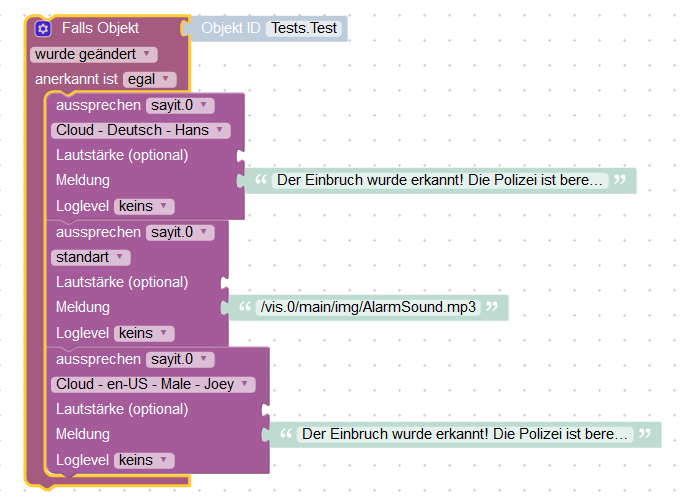Open the Loglevel keins dropdown below the AlarmSound message
The height and width of the screenshot is (503, 683).
[x=144, y=334]
